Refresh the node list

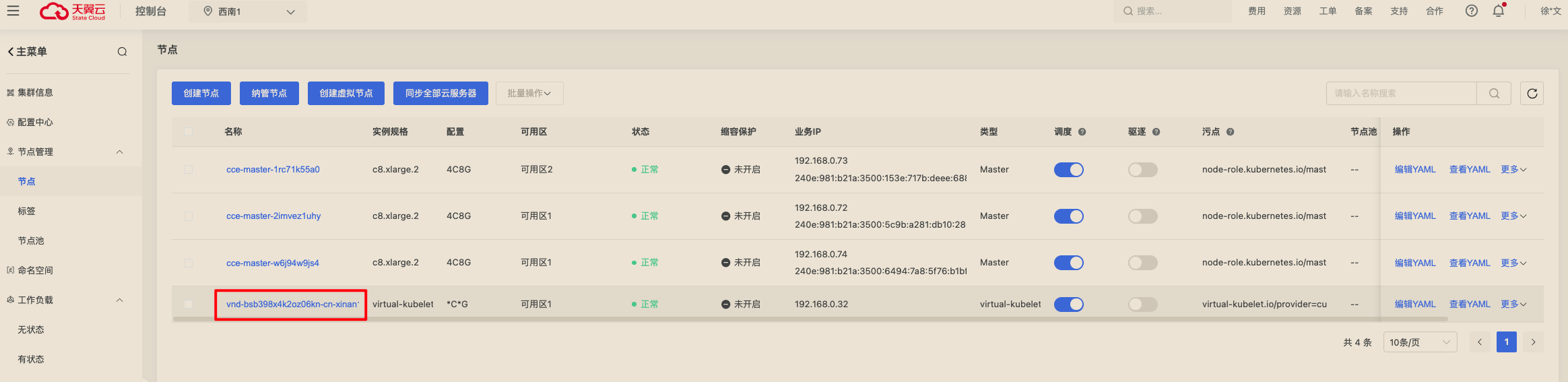pos(1532,94)
